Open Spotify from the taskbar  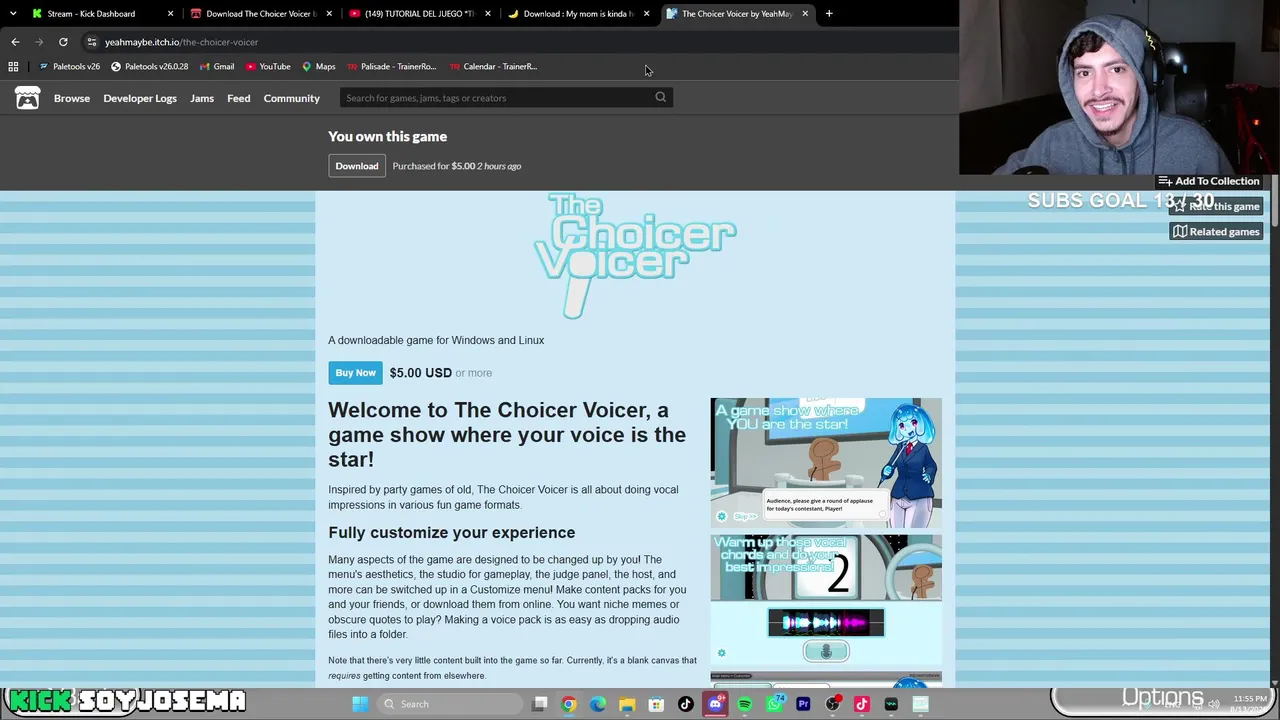point(744,704)
